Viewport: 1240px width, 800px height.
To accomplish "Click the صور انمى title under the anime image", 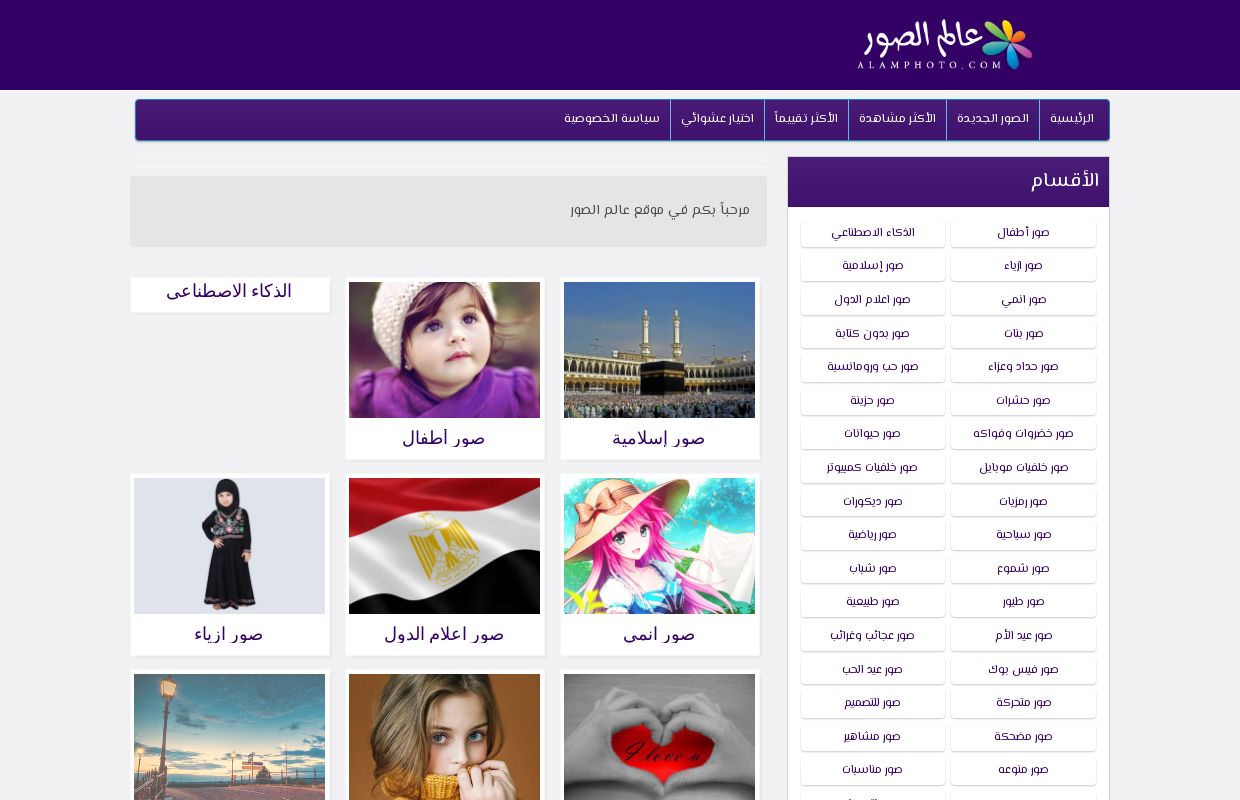I will (659, 635).
